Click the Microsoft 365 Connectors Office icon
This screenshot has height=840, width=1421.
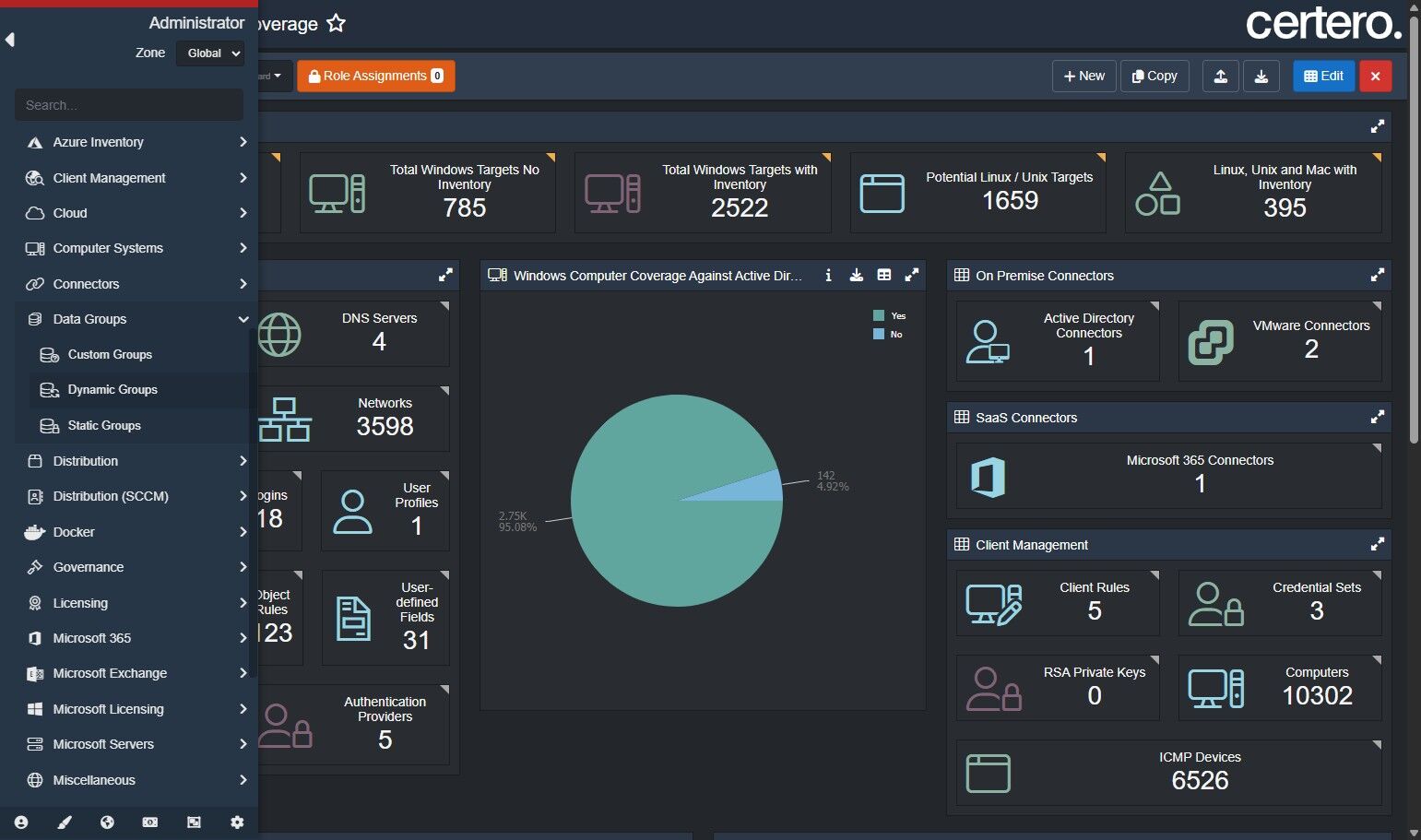pyautogui.click(x=988, y=478)
